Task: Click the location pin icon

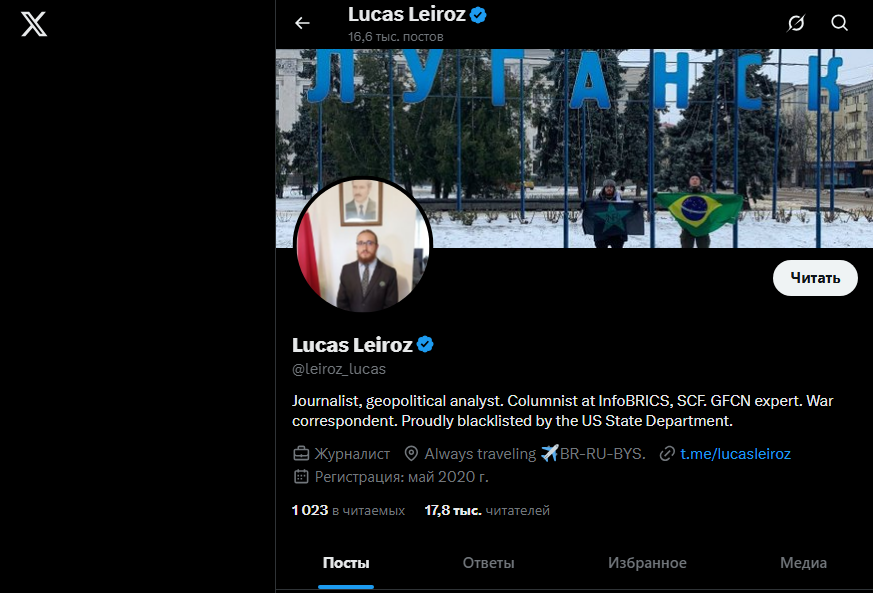Action: click(411, 454)
